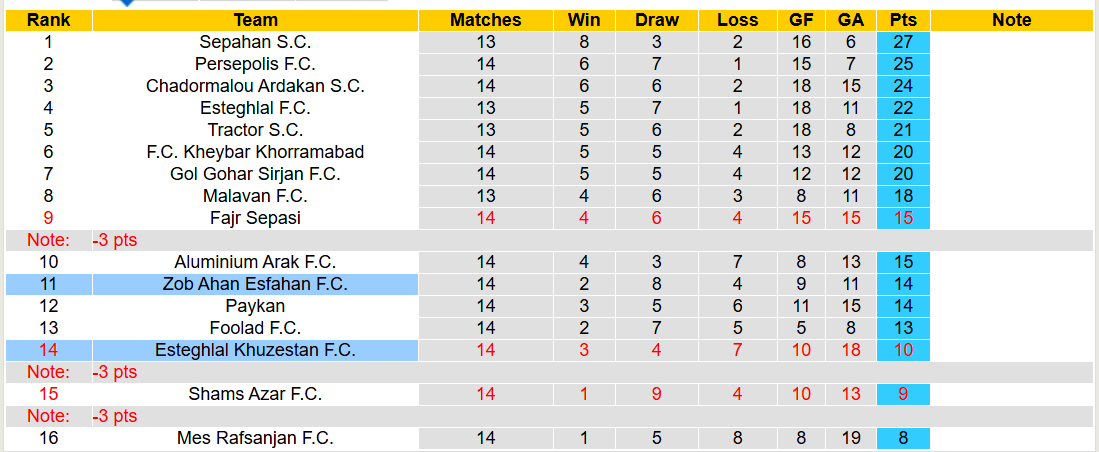Select the Win column header

click(x=584, y=20)
